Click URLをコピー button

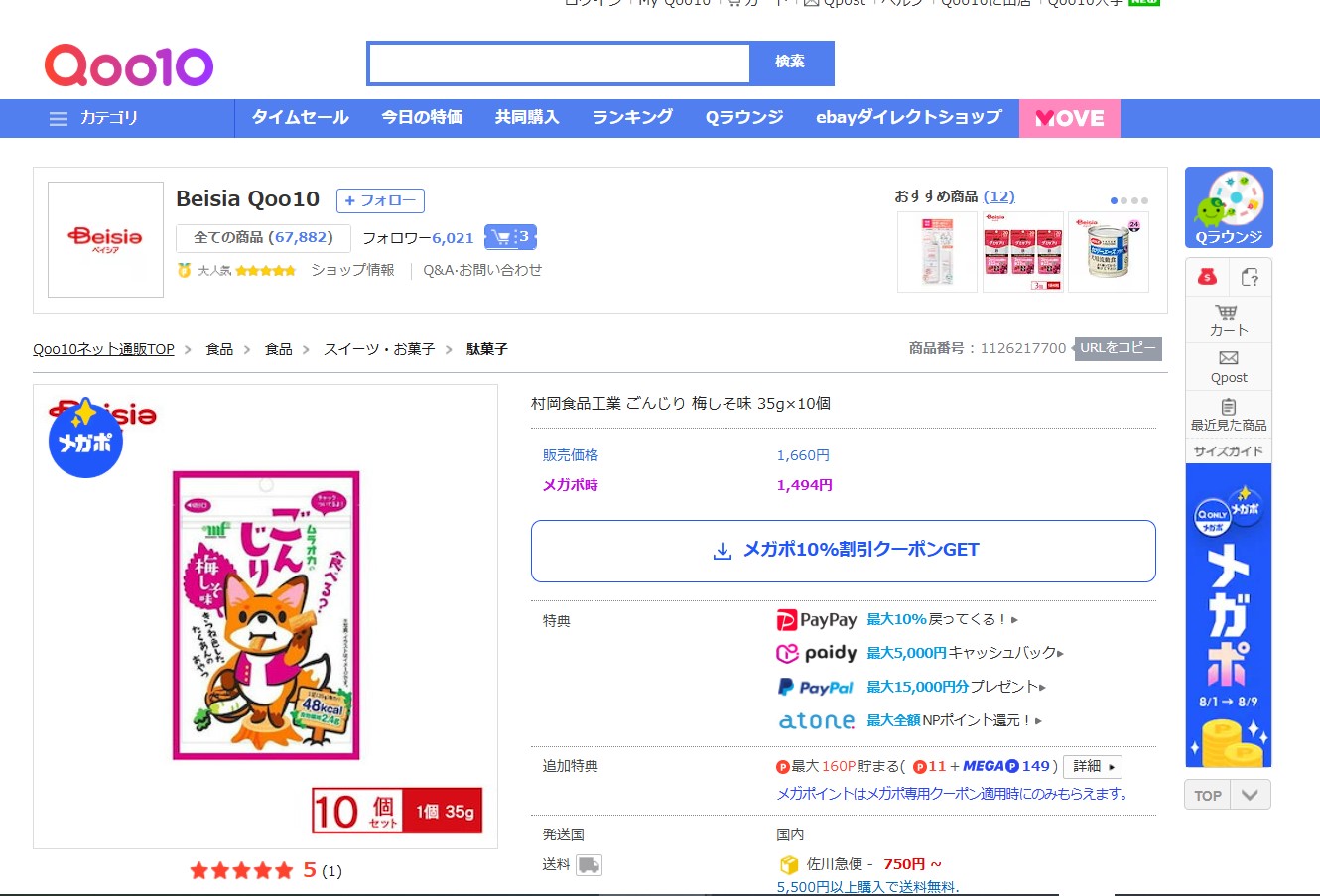coord(1118,348)
